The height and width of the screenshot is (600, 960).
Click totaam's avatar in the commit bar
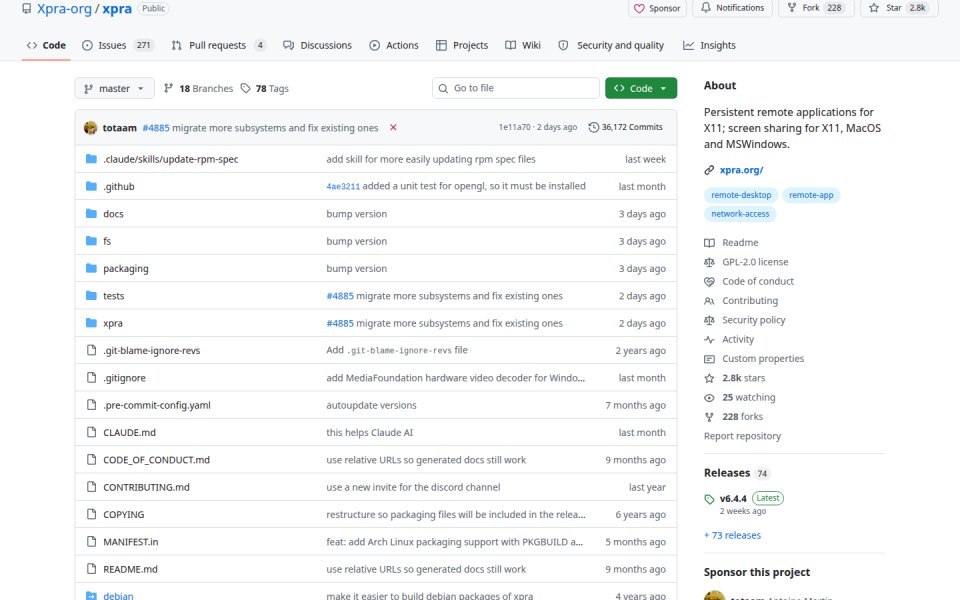pos(91,127)
